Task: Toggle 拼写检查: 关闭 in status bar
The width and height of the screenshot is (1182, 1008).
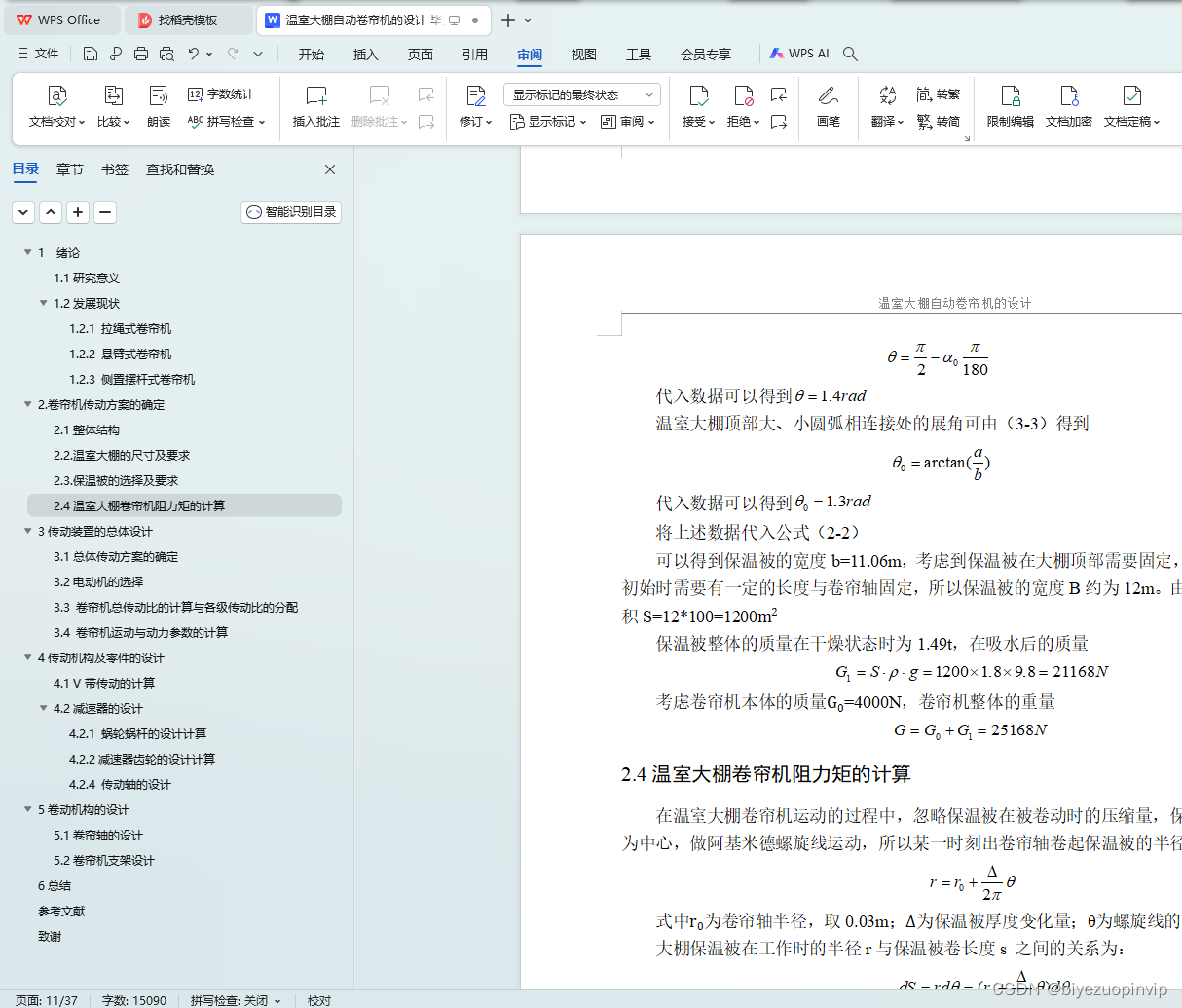Action: coord(236,1000)
